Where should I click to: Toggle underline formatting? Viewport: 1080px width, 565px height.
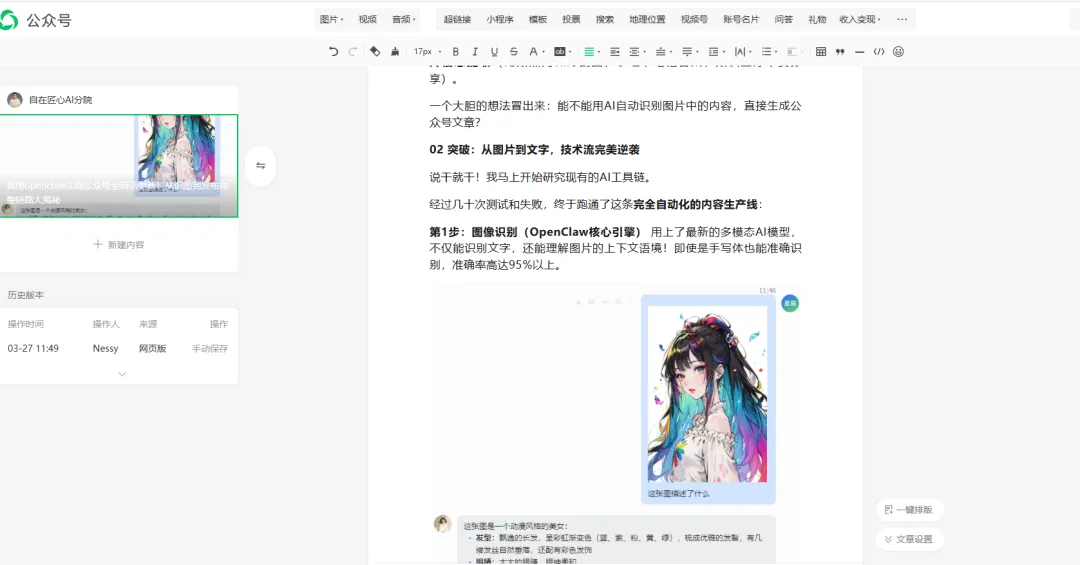coord(494,52)
